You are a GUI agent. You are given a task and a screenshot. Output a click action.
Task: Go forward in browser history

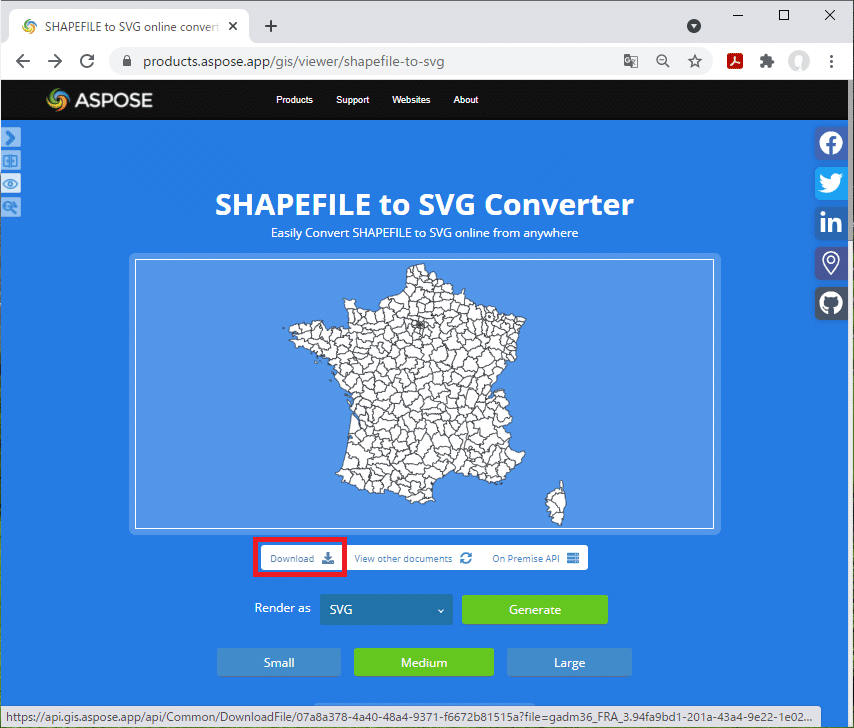pyautogui.click(x=55, y=61)
